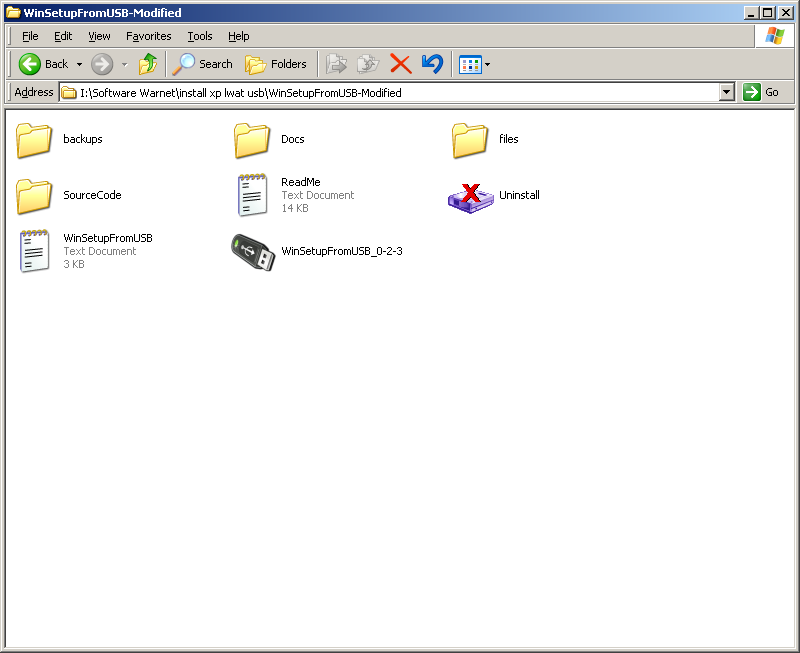Click the "Uninstall" file name label
The height and width of the screenshot is (653, 800).
(519, 195)
